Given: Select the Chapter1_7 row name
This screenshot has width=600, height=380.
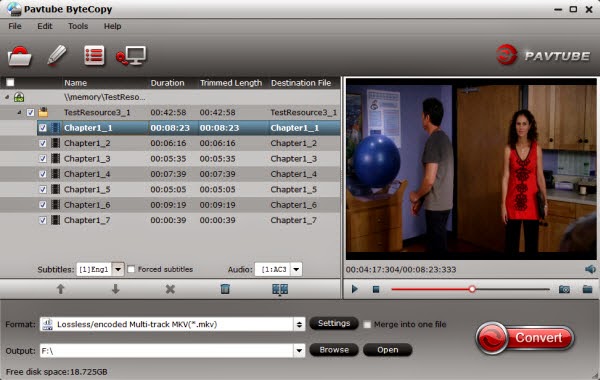Looking at the screenshot, I should point(87,220).
